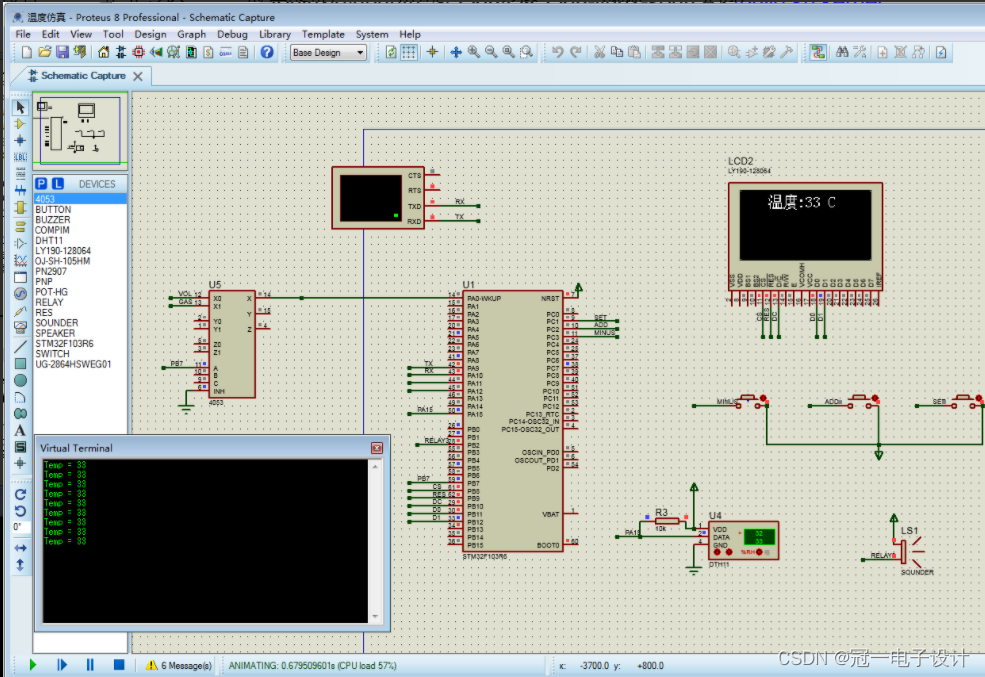This screenshot has width=985, height=677.
Task: Select the 2D Graphics Circle tool
Action: point(20,380)
